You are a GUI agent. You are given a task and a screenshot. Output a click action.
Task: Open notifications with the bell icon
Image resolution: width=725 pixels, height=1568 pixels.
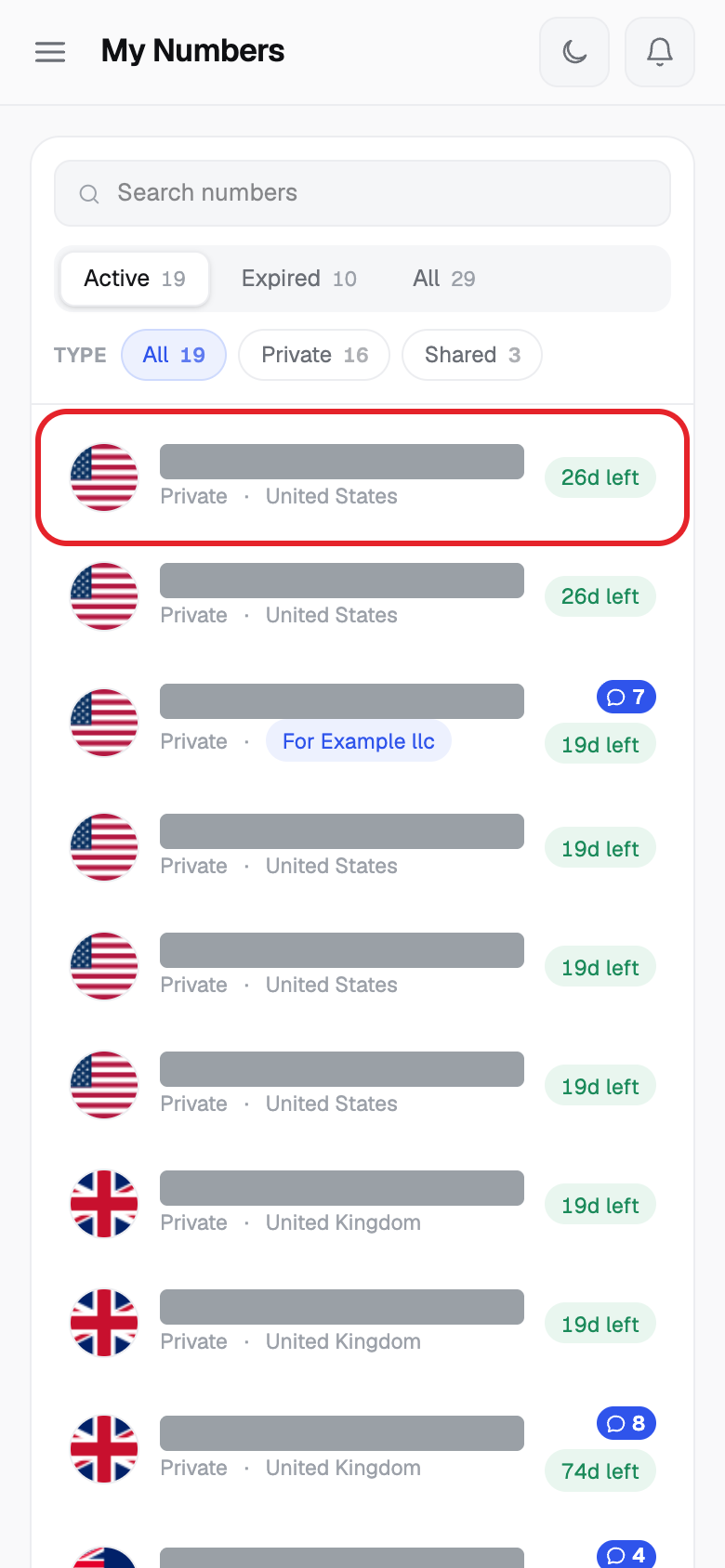(x=660, y=52)
